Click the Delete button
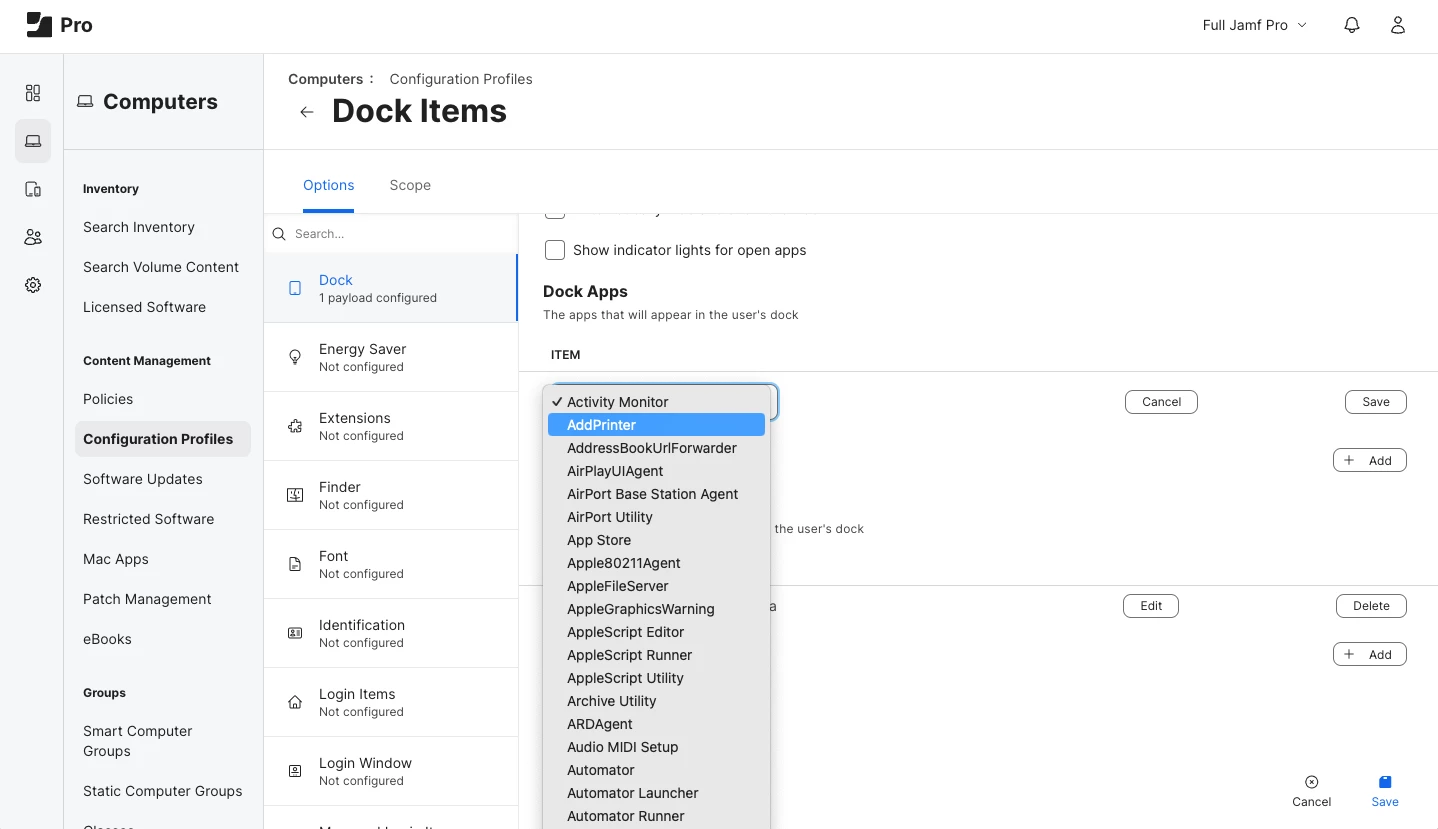 tap(1371, 606)
